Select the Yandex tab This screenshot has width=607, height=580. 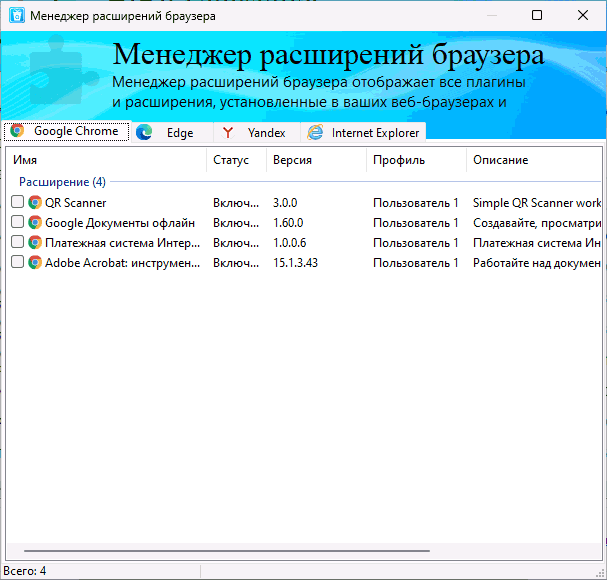[257, 133]
